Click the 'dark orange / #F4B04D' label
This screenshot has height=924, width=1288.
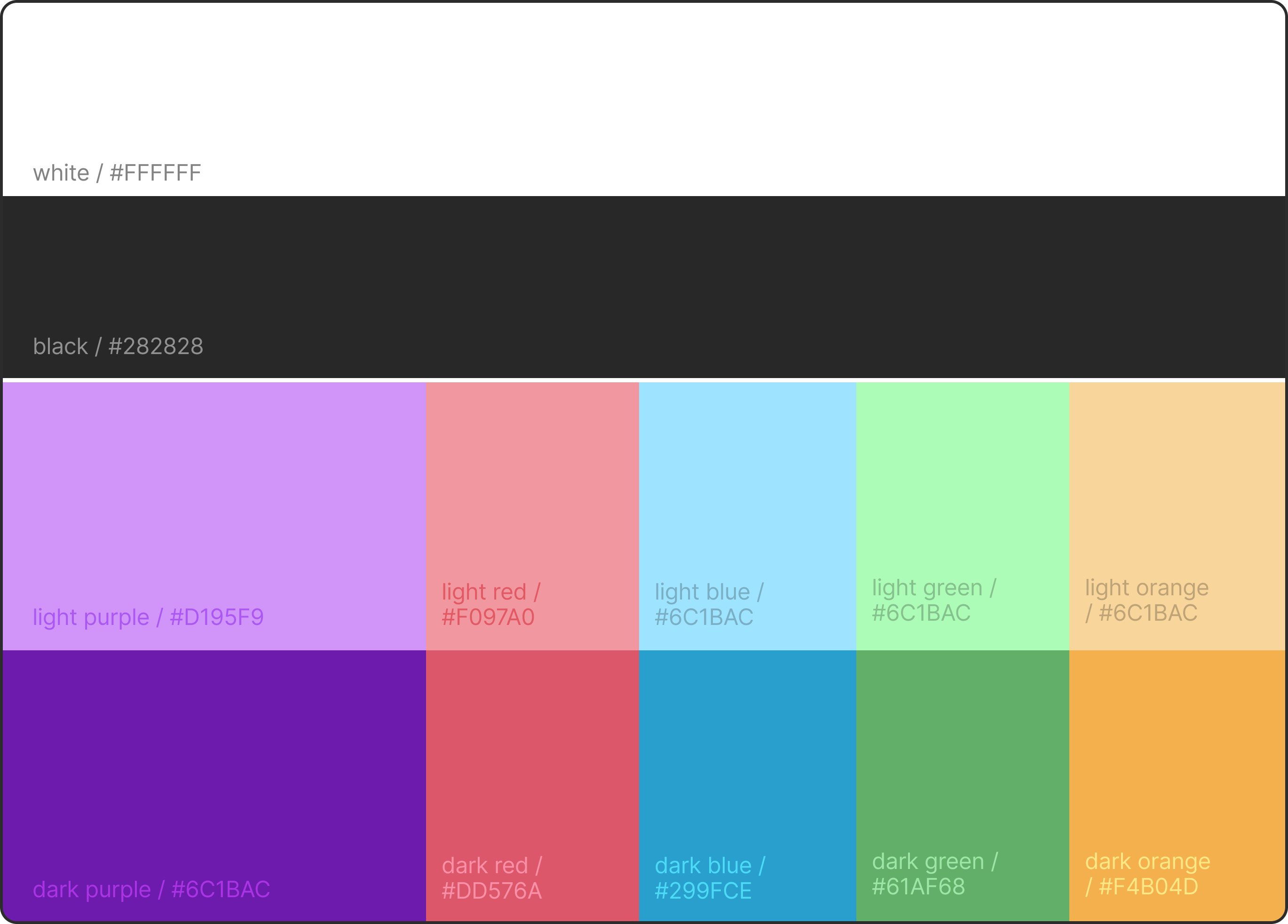1148,874
